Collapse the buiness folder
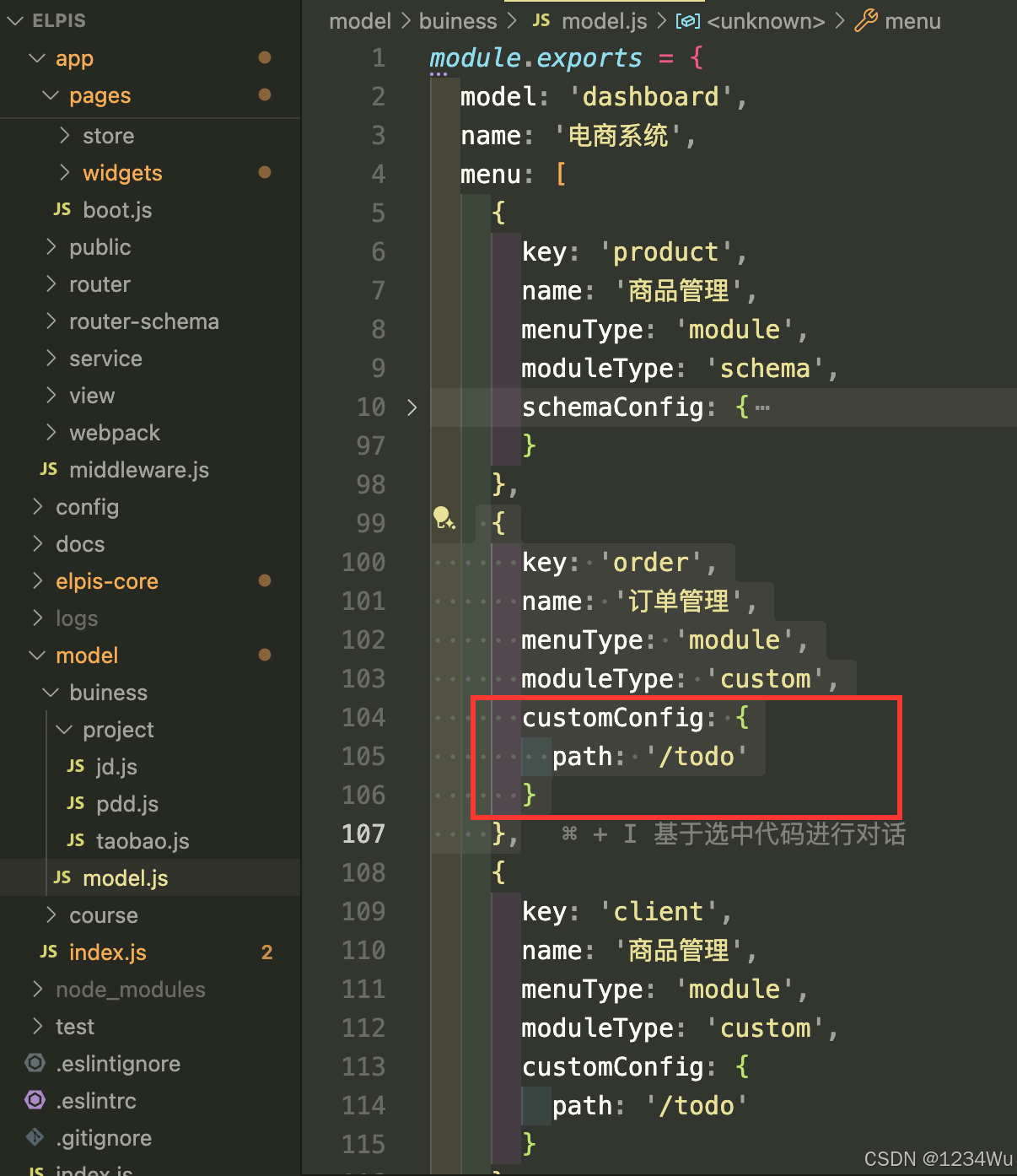This screenshot has height=1176, width=1017. 51,693
